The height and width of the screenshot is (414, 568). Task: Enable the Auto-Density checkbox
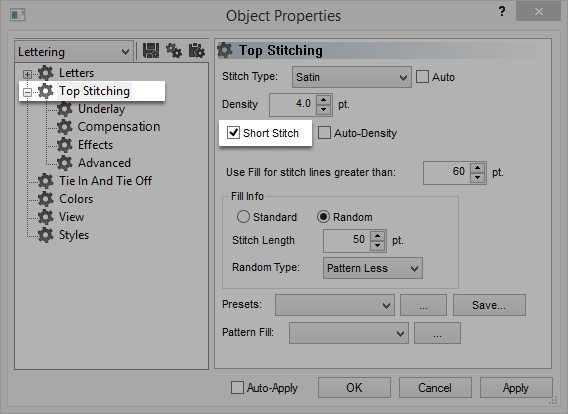click(324, 133)
